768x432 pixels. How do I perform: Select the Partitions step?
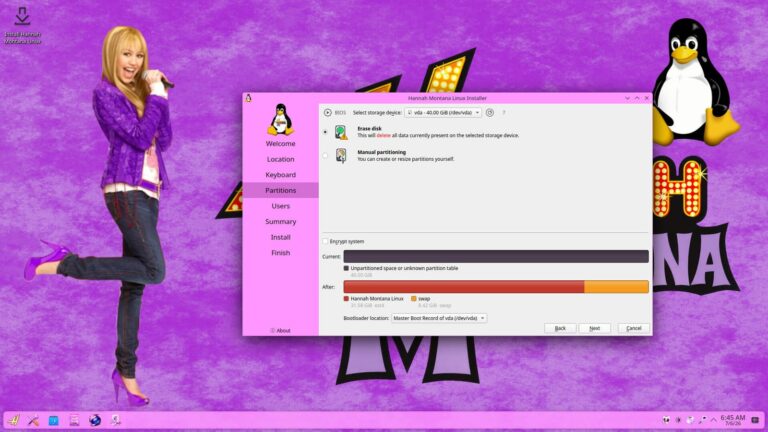(x=281, y=191)
